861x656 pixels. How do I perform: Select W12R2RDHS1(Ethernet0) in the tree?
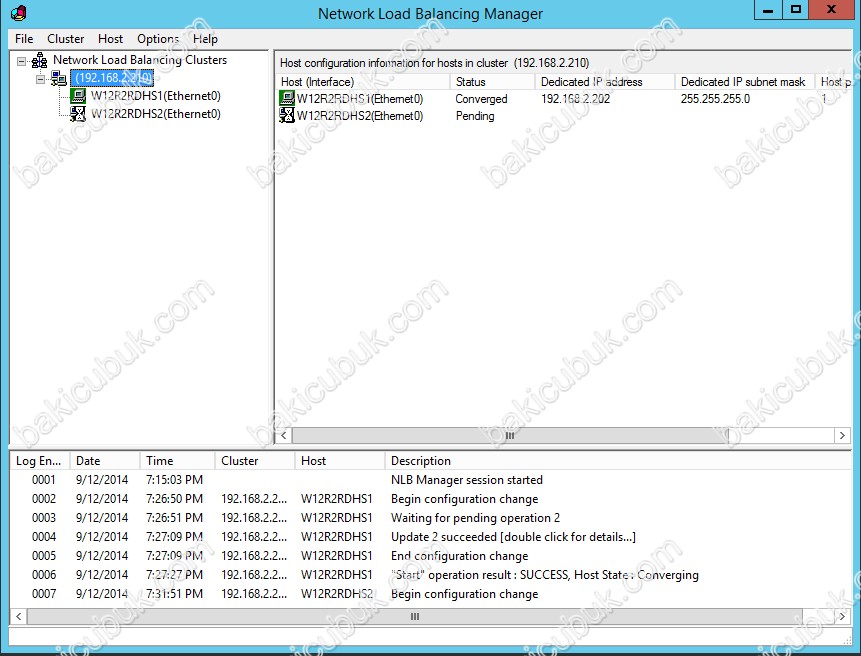click(x=156, y=96)
